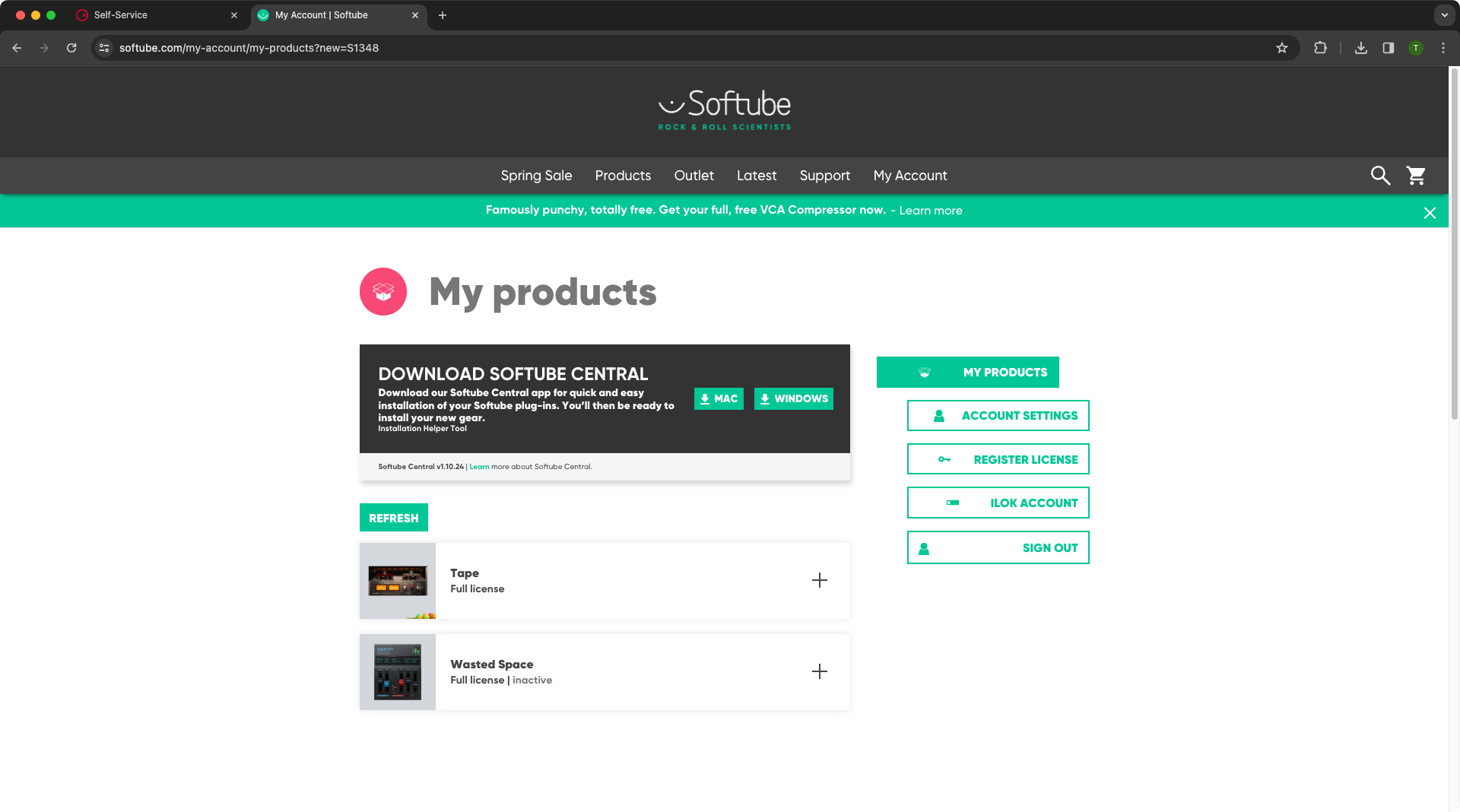Bookmark this page with the star icon
Screen dimensions: 1460x812
click(x=1282, y=48)
